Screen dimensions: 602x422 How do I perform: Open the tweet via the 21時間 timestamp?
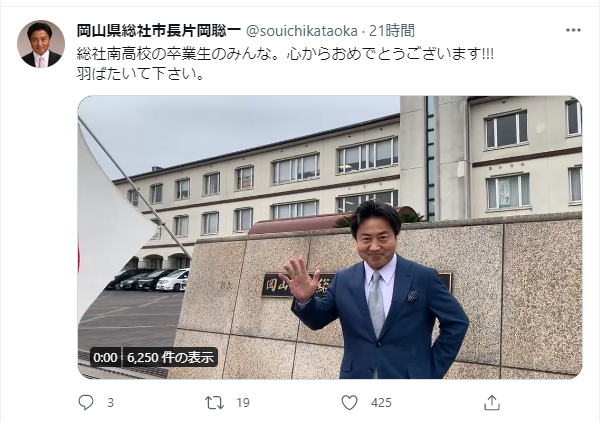(392, 31)
